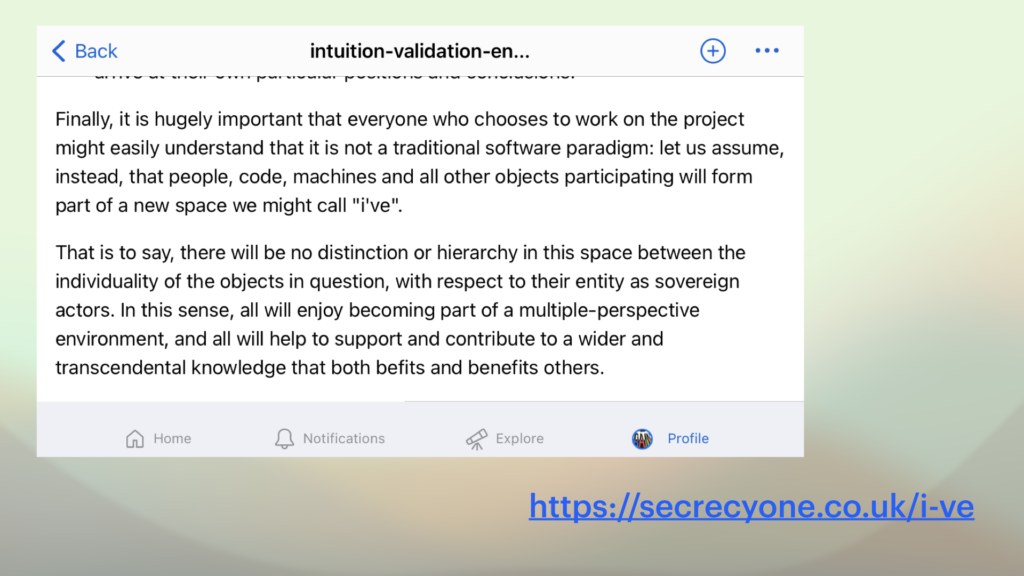Screen dimensions: 1024x576
Task: Tap the Back chevron arrow
Action: click(x=59, y=51)
